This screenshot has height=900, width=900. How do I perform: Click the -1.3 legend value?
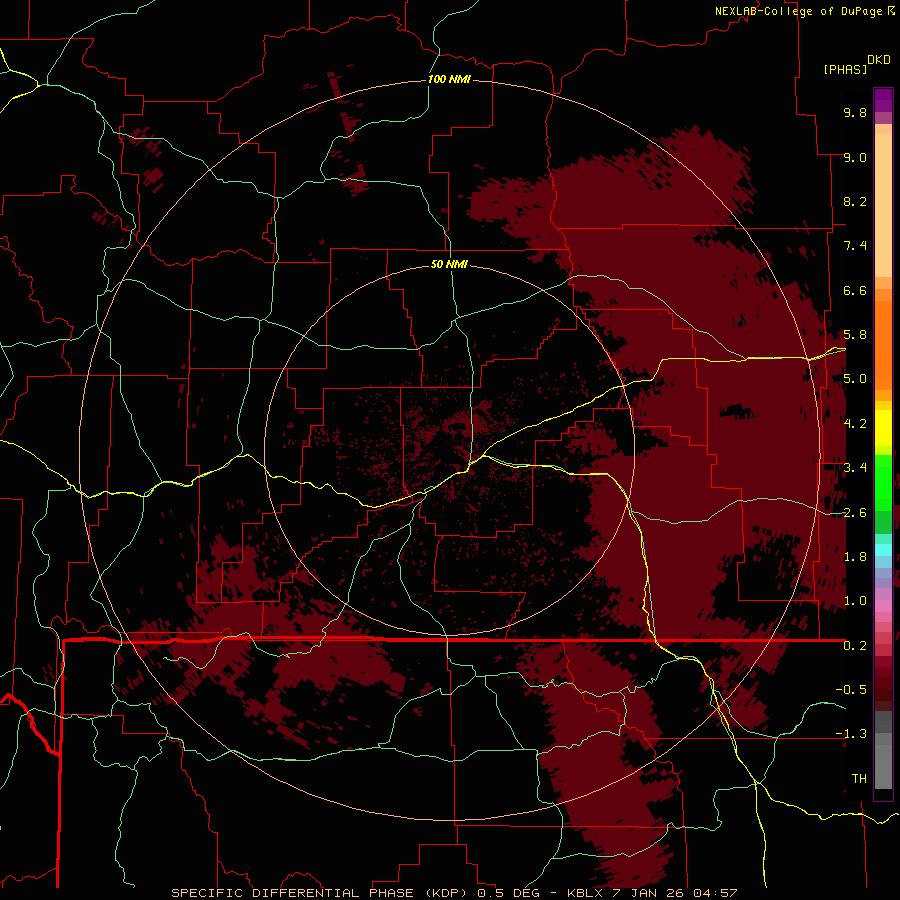[851, 734]
